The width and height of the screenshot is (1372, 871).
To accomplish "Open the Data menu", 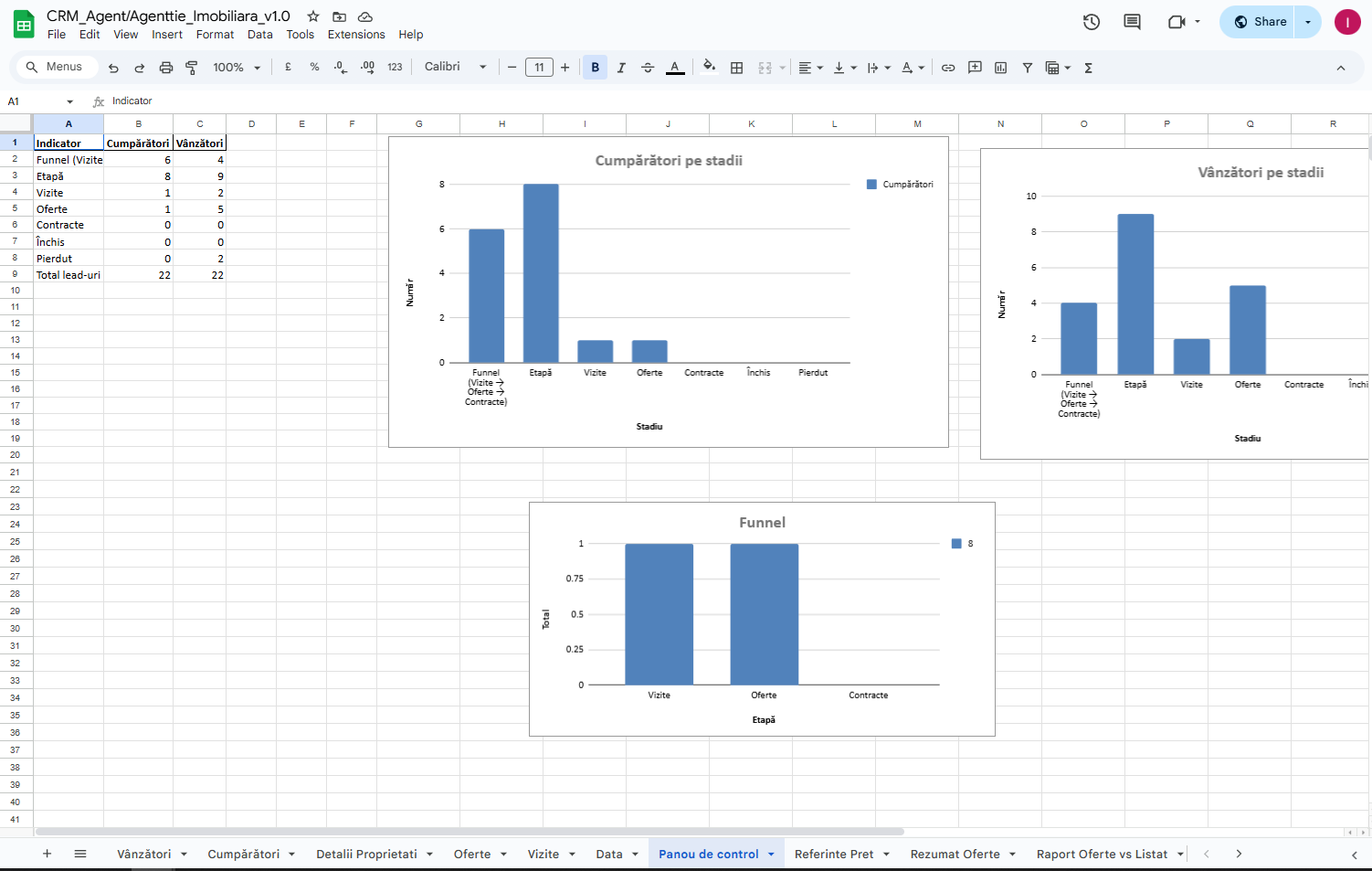I will pyautogui.click(x=259, y=34).
